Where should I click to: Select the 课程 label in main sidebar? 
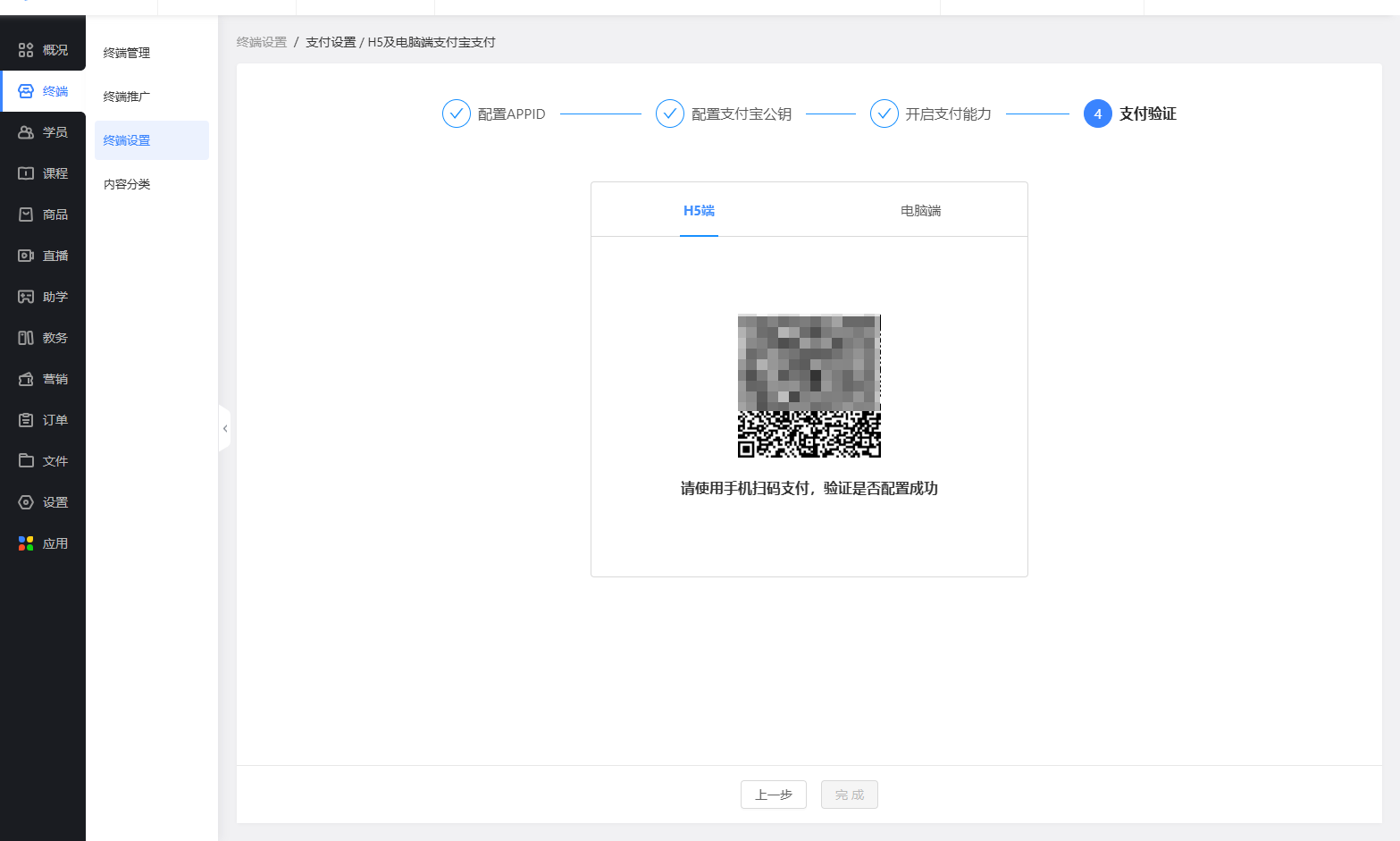coord(55,173)
